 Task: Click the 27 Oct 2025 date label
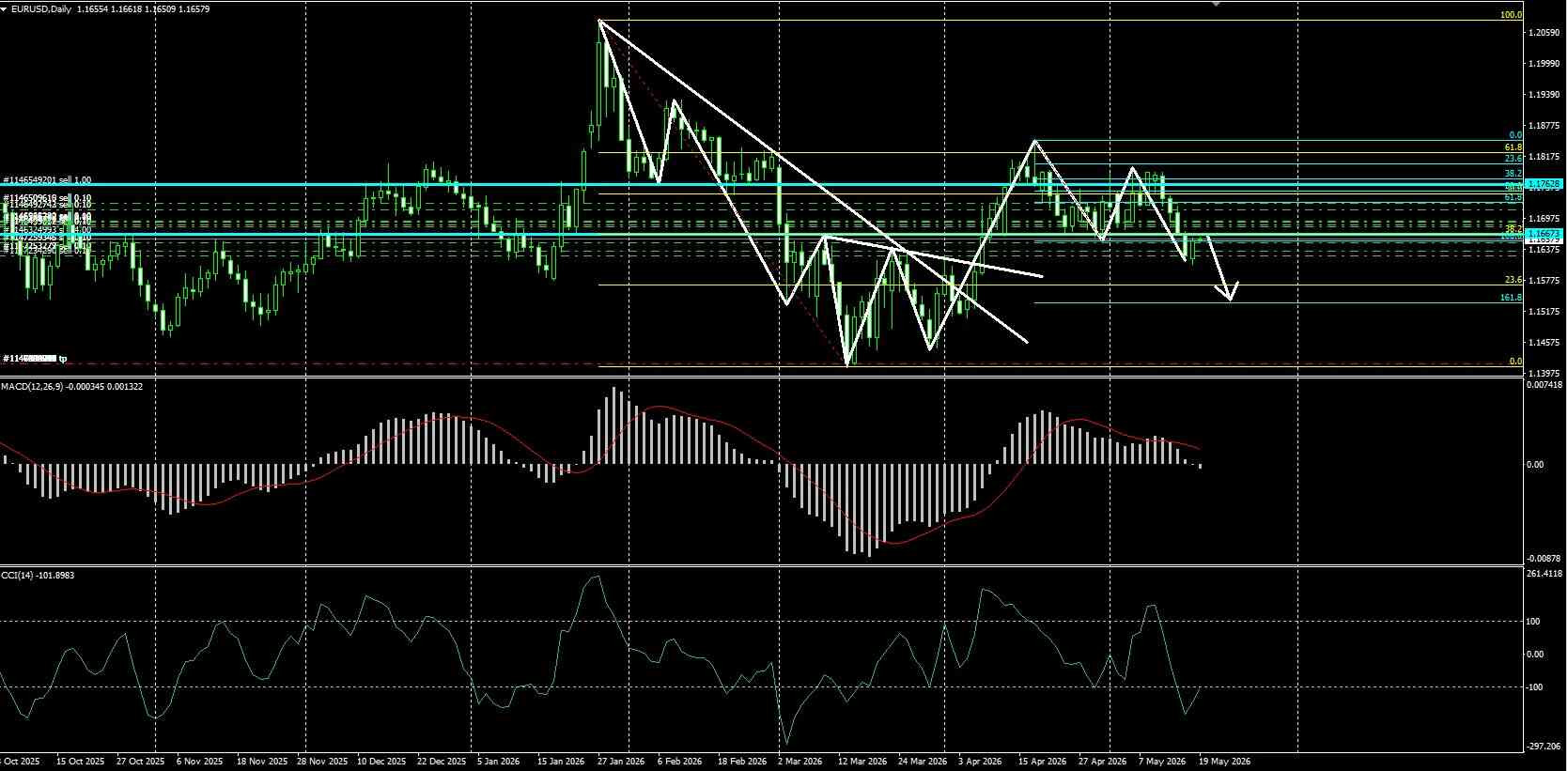pyautogui.click(x=141, y=762)
